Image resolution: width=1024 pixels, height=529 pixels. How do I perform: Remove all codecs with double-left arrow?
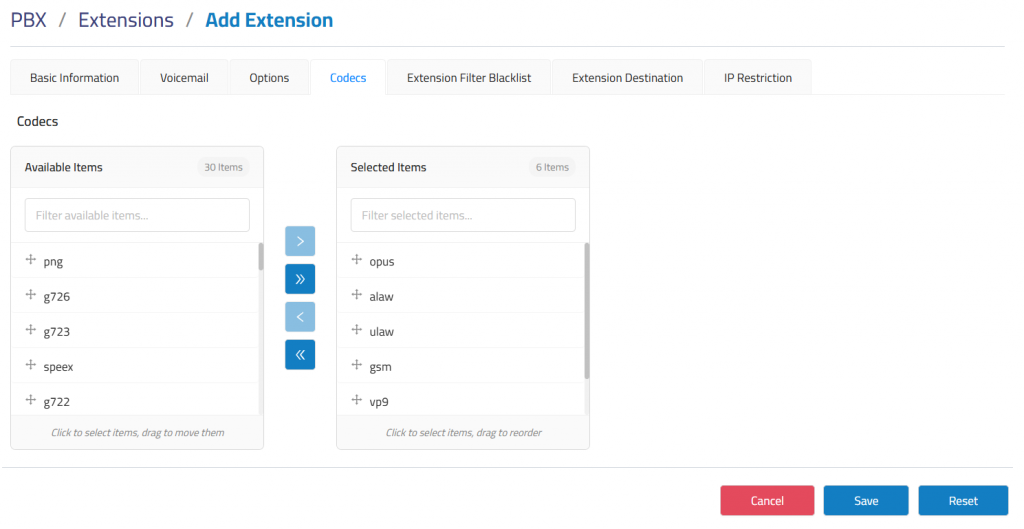point(300,354)
